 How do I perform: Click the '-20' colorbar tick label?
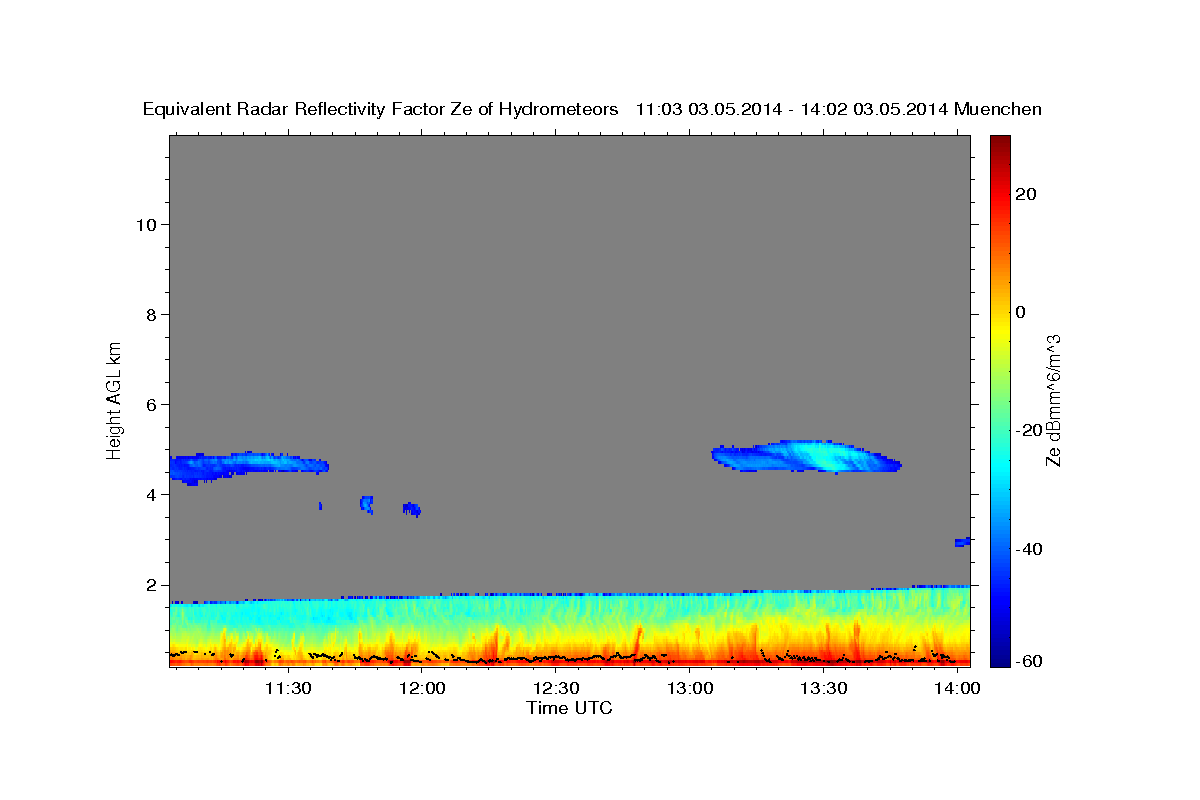(x=1028, y=430)
